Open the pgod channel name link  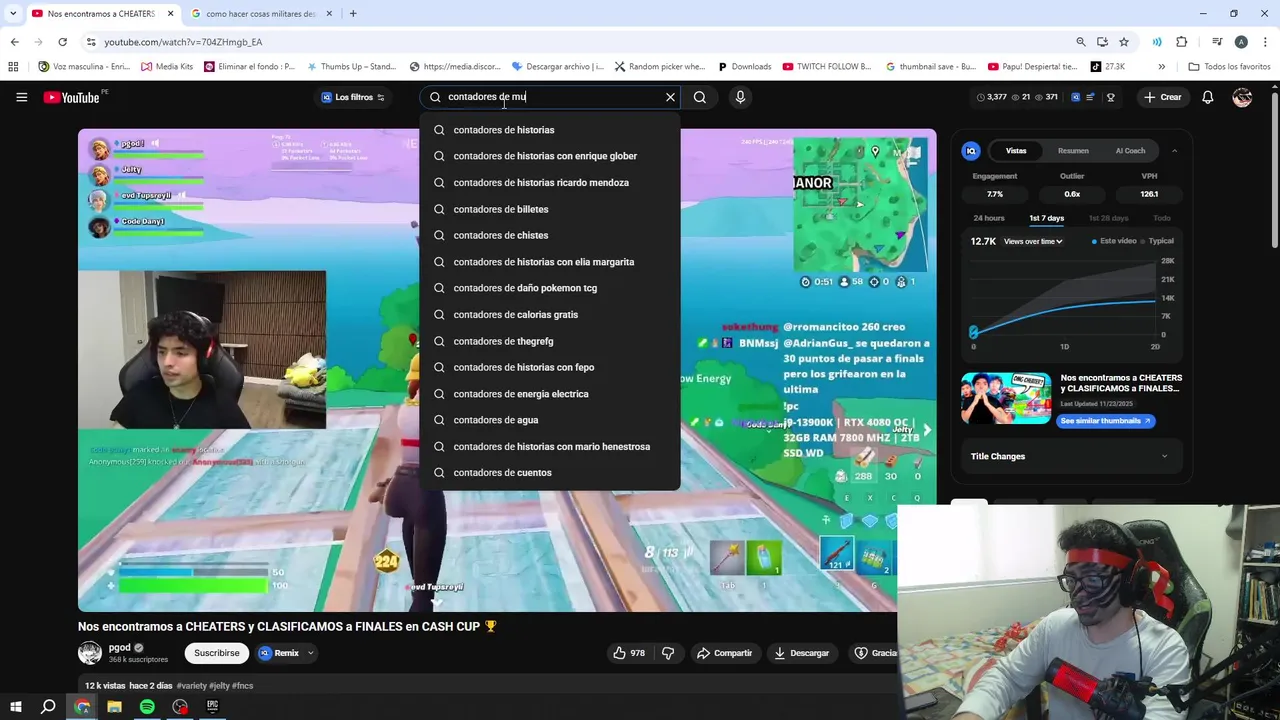[x=120, y=647]
